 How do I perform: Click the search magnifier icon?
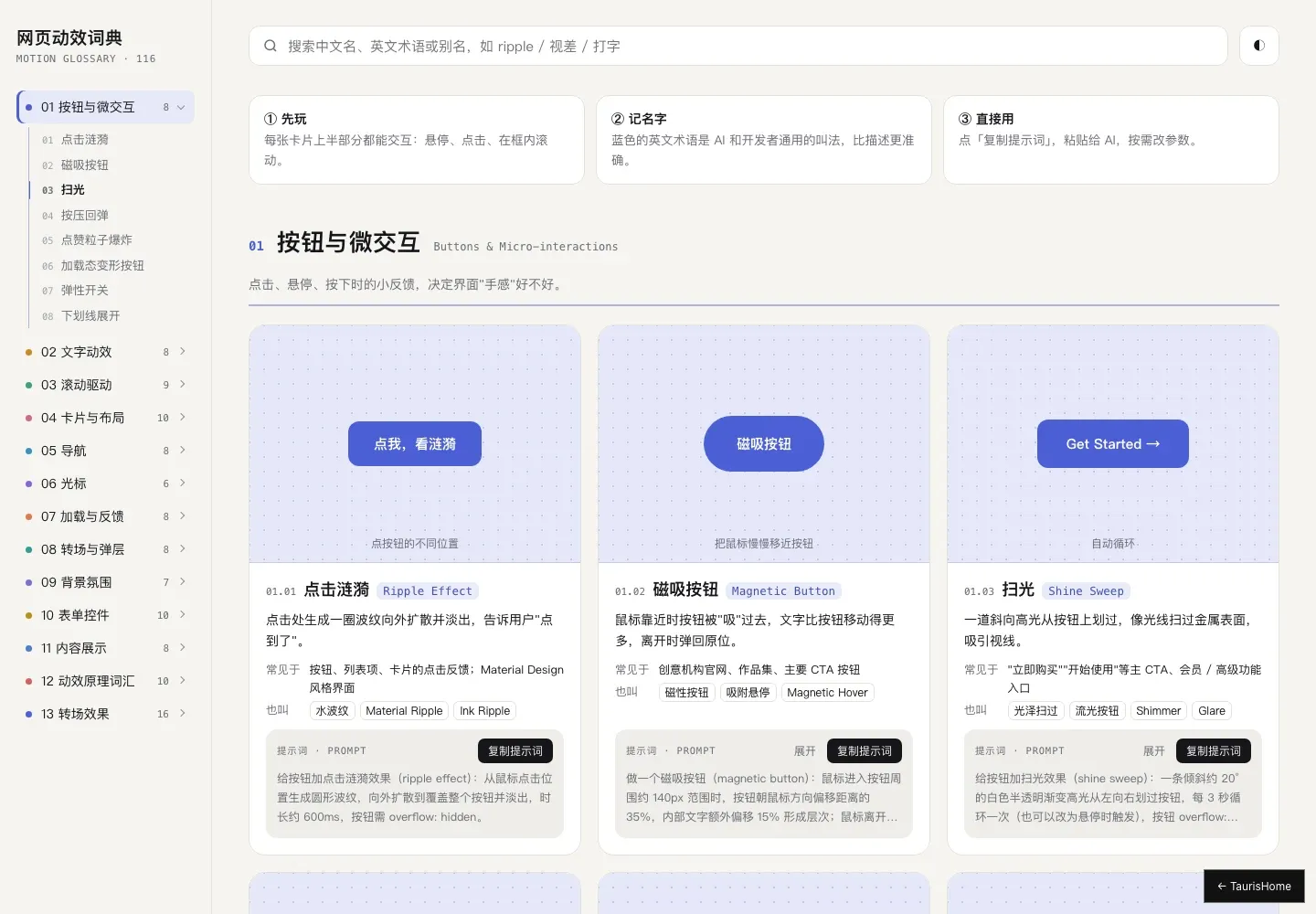271,46
